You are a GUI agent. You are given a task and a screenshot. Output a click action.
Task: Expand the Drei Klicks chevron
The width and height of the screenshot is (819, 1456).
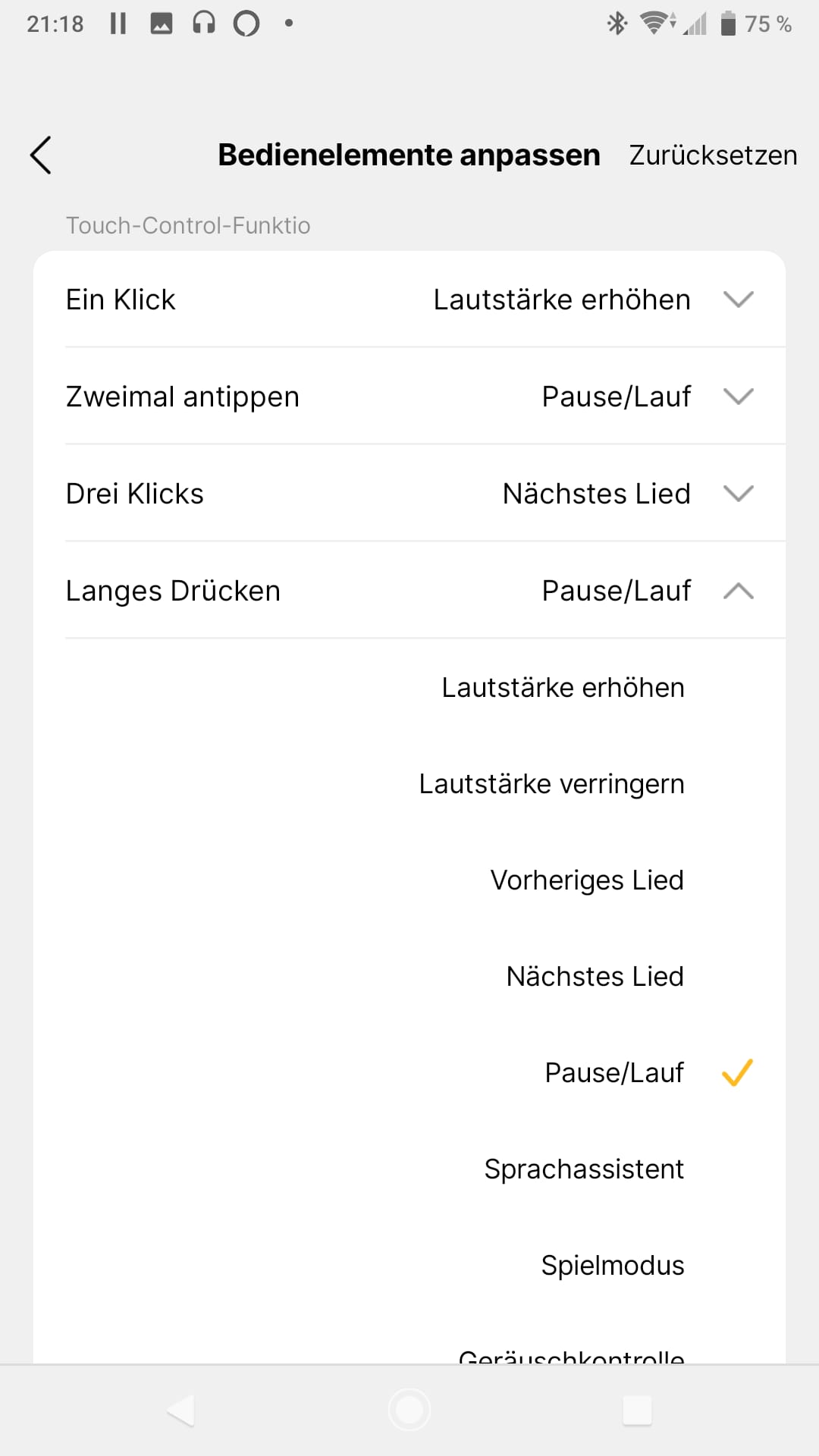point(738,494)
